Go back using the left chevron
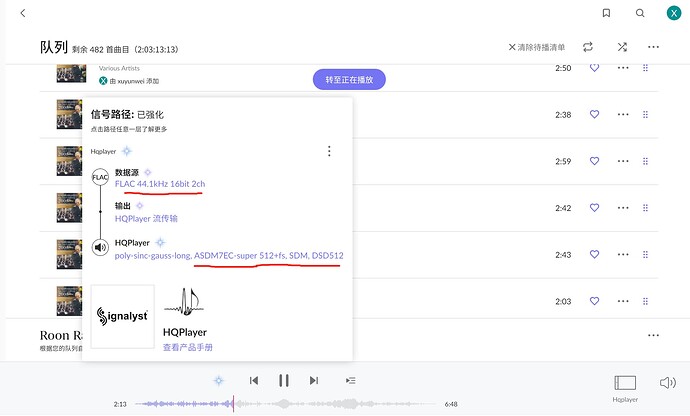The width and height of the screenshot is (690, 416). click(x=23, y=13)
